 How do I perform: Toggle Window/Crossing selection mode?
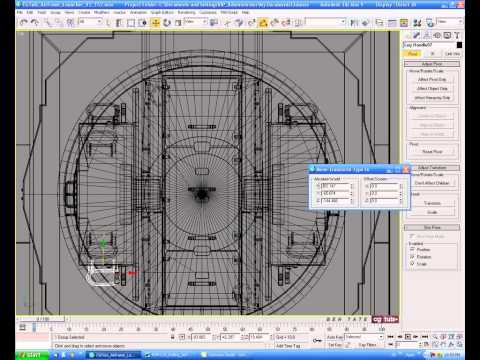coord(143,23)
